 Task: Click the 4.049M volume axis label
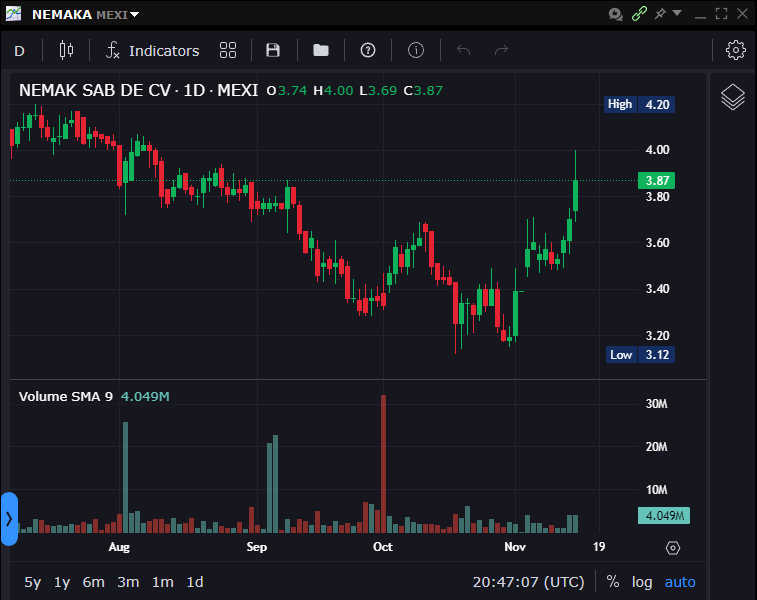click(x=664, y=516)
